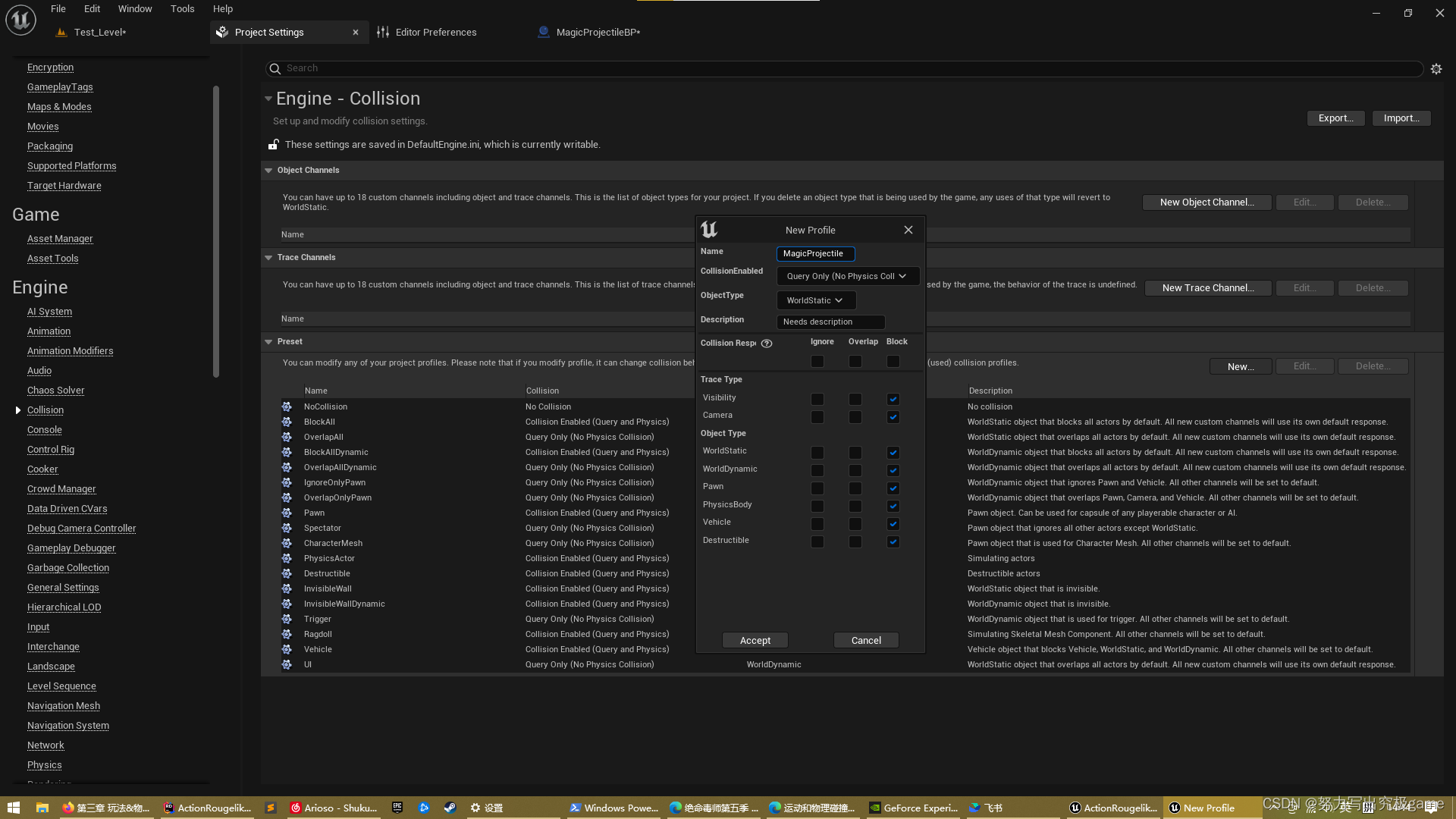Viewport: 1456px width, 819px height.
Task: Open Navigation Mesh settings
Action: 64,706
